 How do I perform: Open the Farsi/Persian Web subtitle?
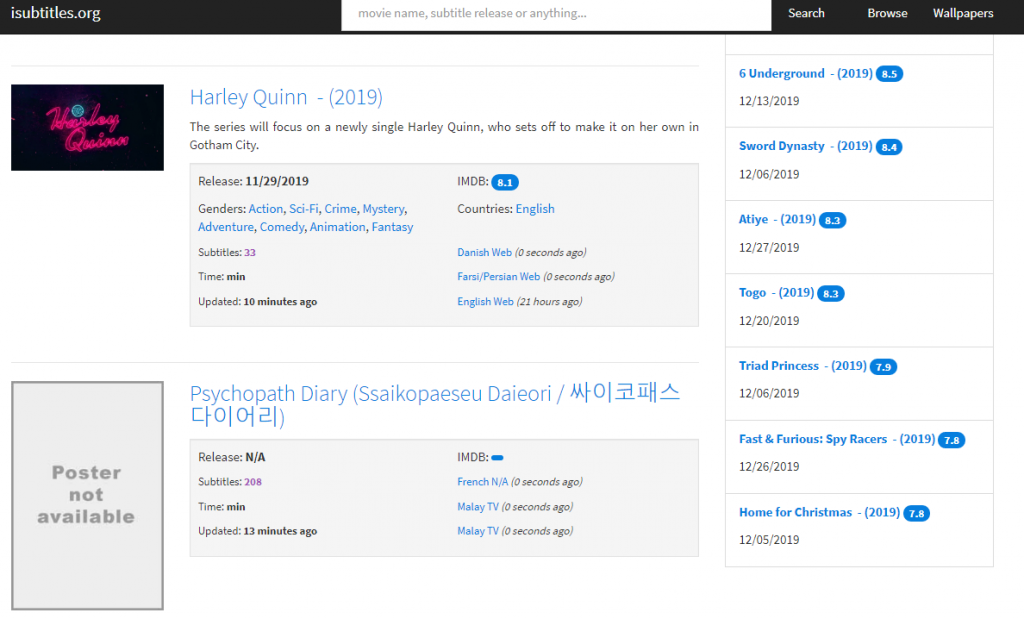pyautogui.click(x=498, y=277)
